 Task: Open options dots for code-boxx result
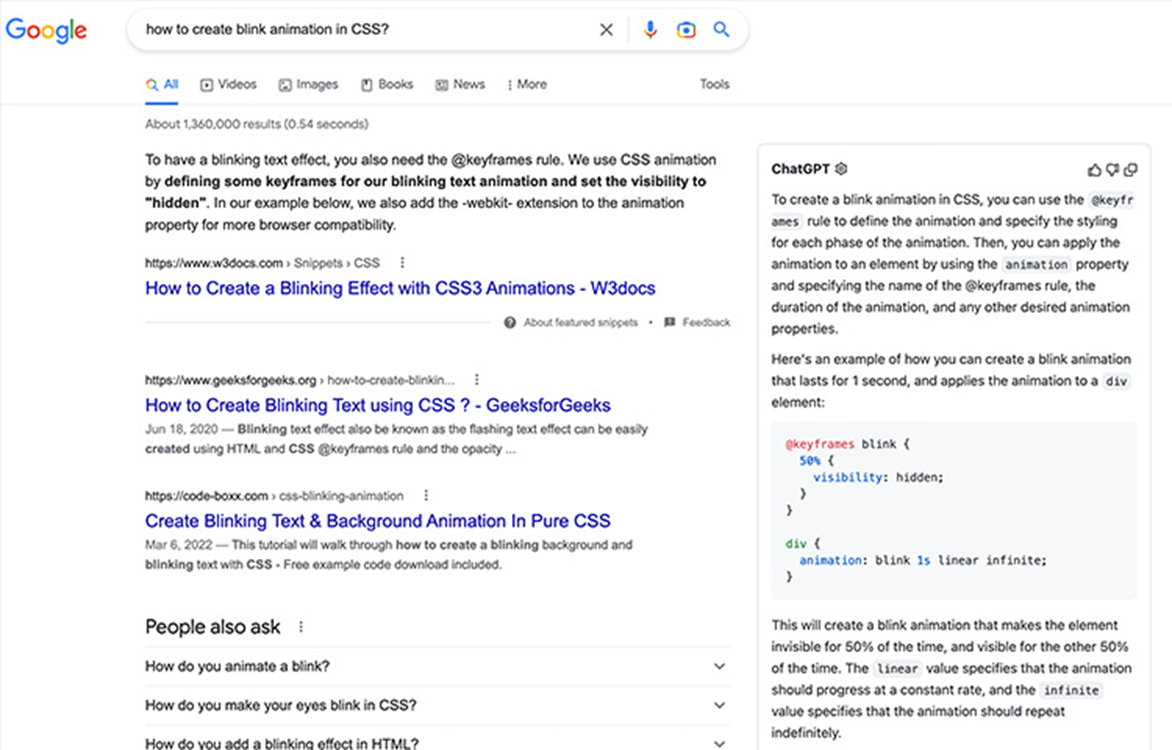tap(425, 495)
